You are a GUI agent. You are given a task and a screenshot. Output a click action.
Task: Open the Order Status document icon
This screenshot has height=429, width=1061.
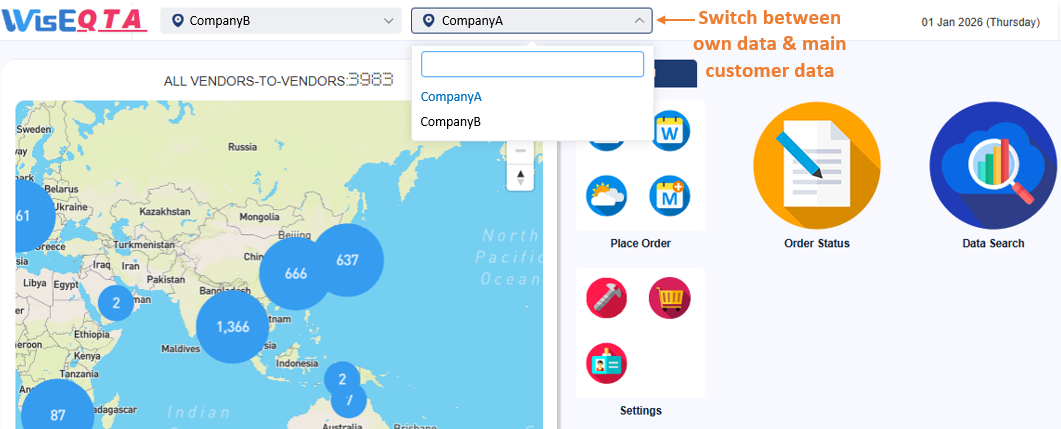click(x=816, y=166)
